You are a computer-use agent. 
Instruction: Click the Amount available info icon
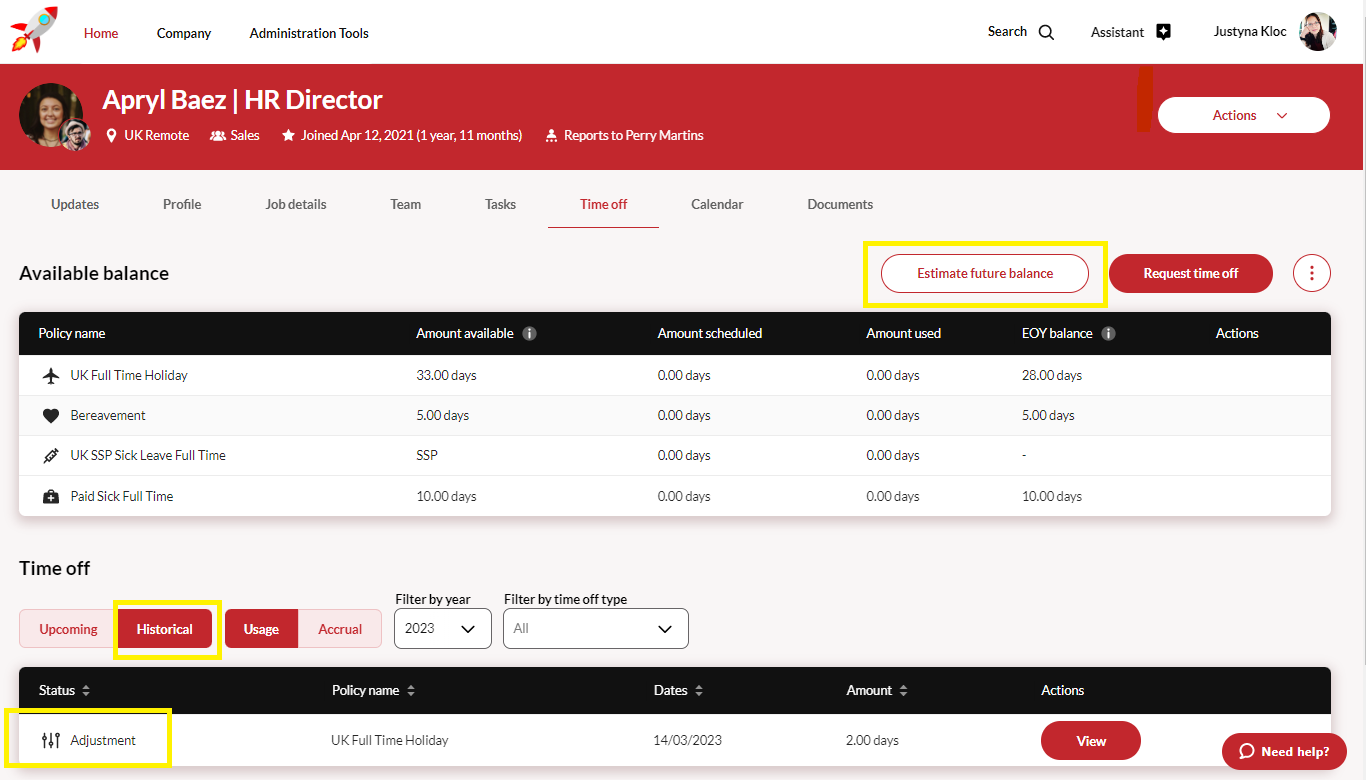[530, 333]
